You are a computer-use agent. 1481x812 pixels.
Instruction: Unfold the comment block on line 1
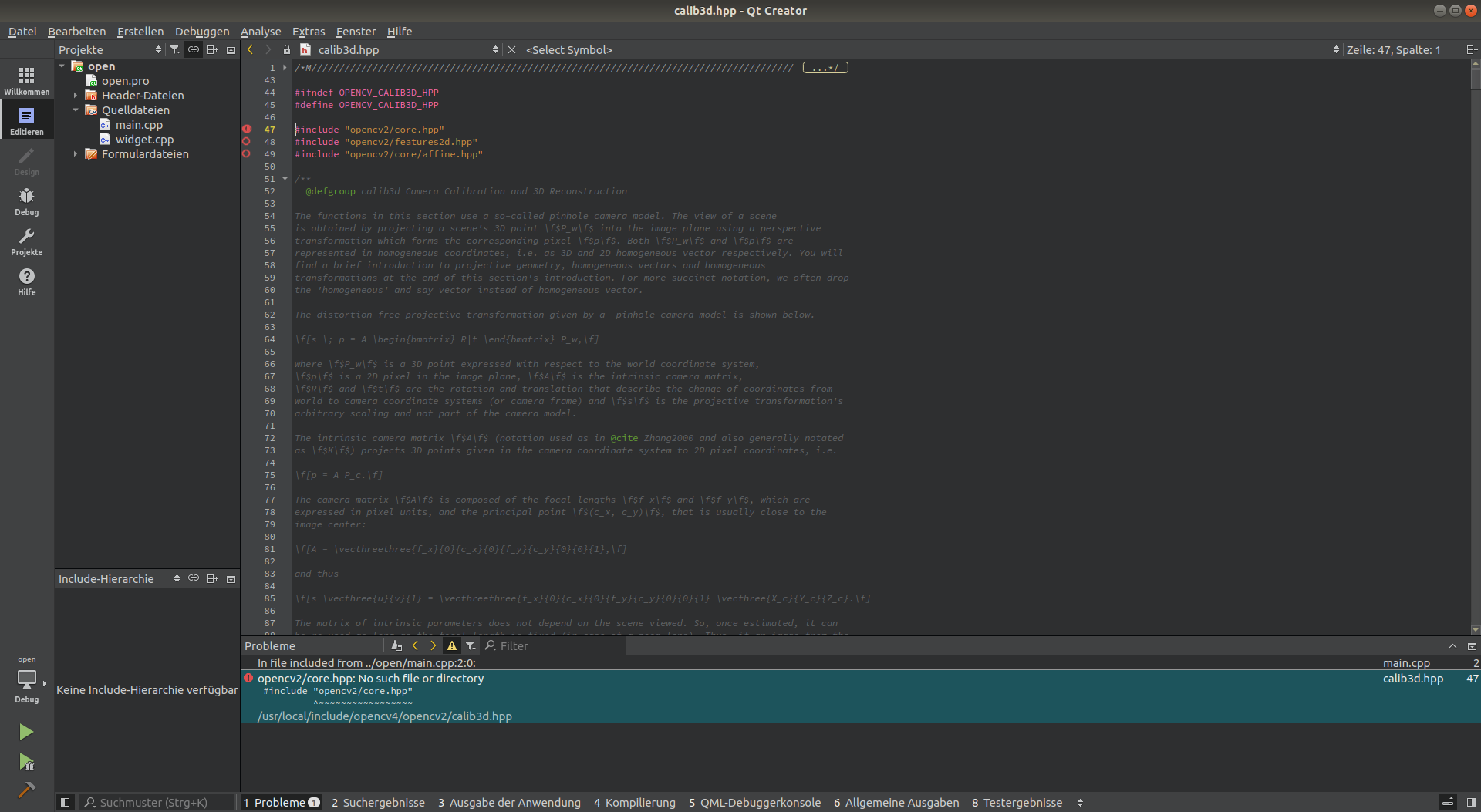coord(285,68)
